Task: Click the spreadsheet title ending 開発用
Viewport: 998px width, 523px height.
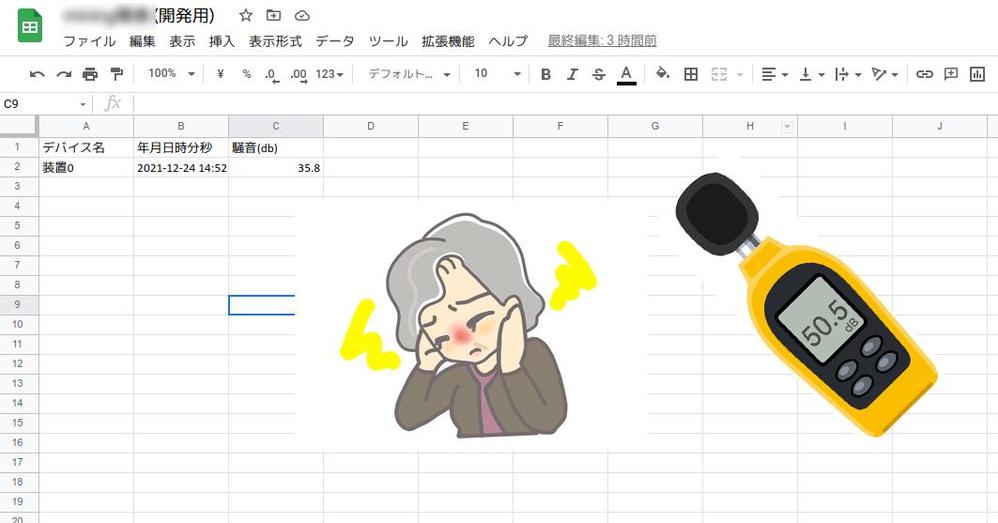Action: (139, 15)
